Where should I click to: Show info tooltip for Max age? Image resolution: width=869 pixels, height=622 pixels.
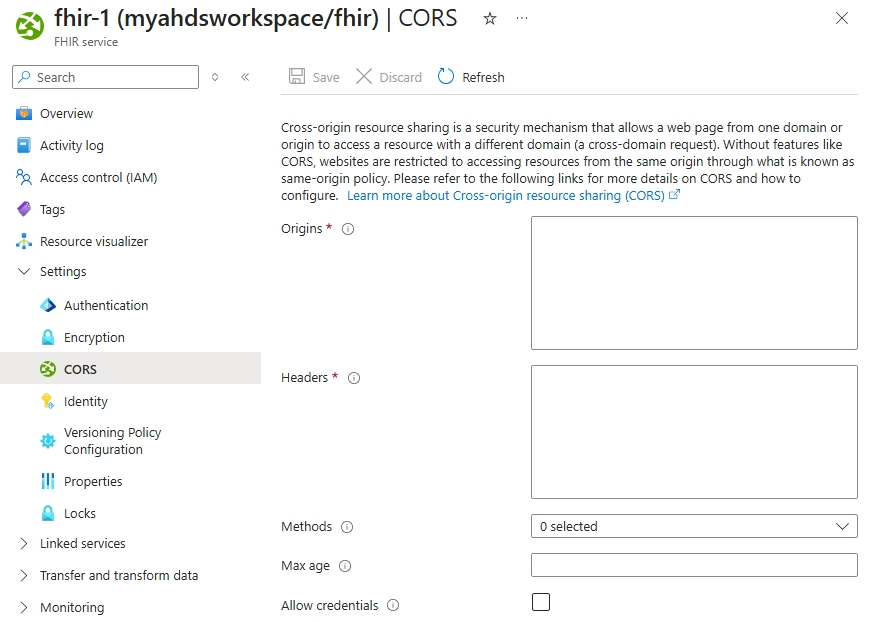click(345, 566)
